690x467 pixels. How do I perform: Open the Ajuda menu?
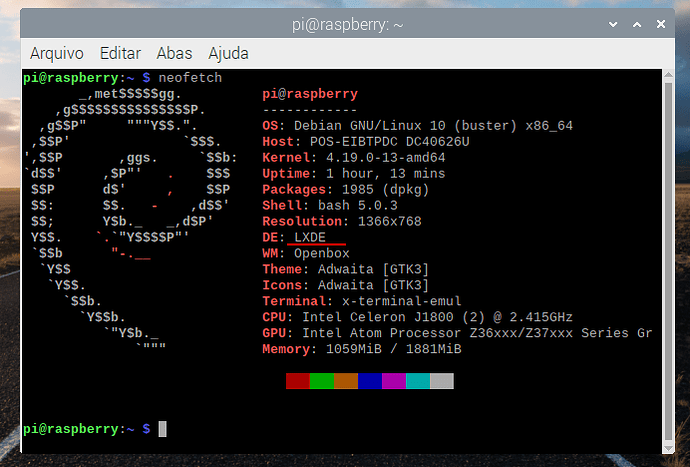tap(228, 53)
